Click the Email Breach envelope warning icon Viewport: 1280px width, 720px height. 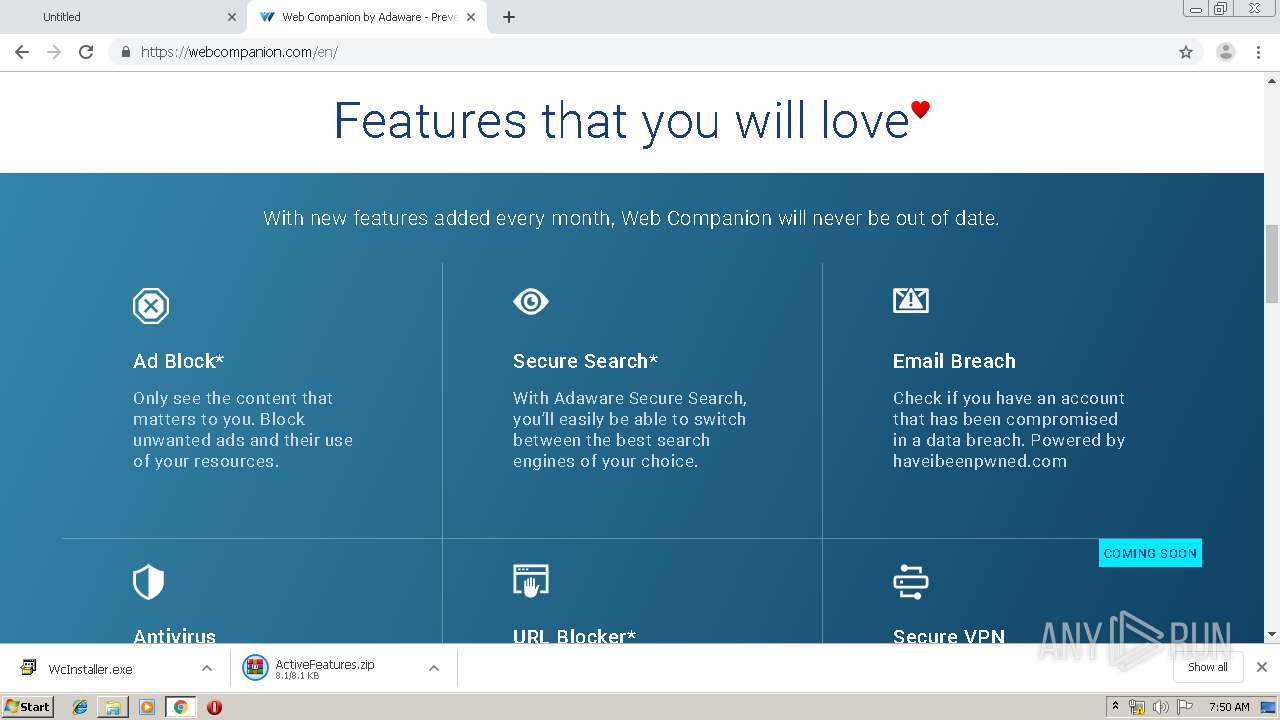pyautogui.click(x=911, y=300)
